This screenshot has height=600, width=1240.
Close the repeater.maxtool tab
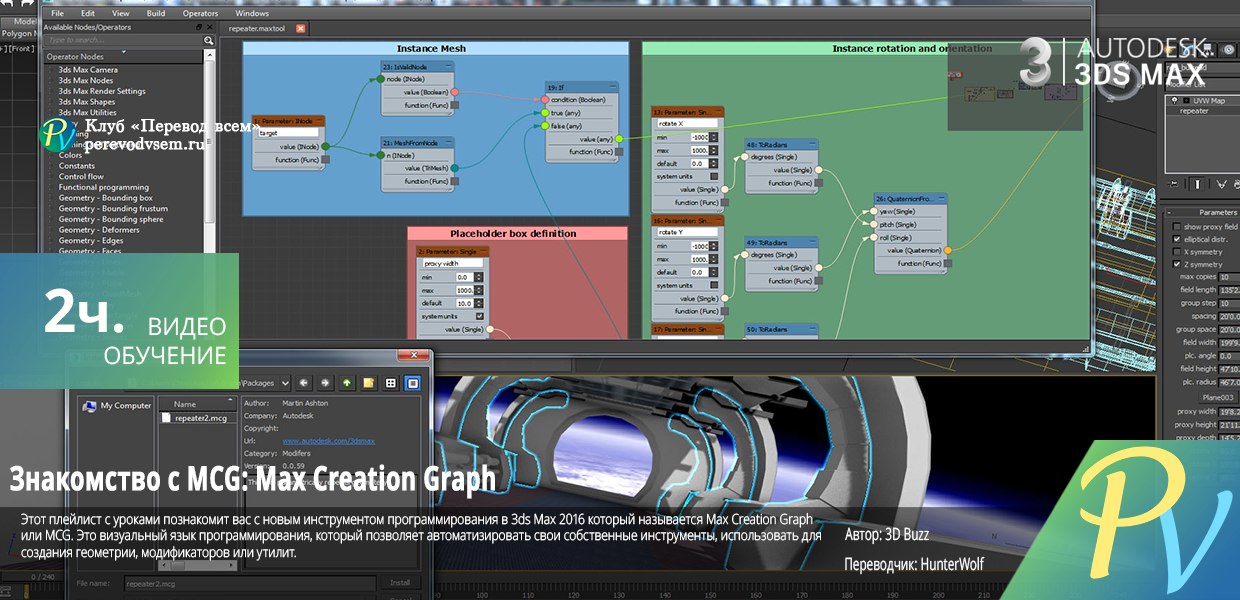click(x=300, y=29)
